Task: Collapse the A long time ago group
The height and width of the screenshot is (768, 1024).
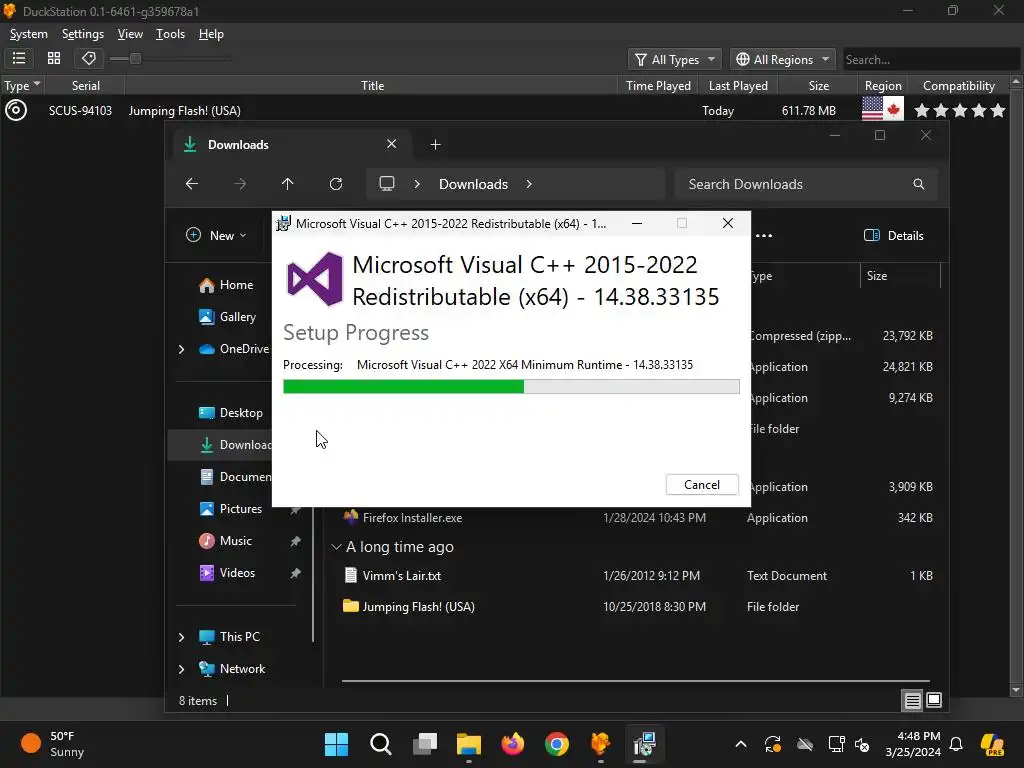Action: (x=336, y=547)
